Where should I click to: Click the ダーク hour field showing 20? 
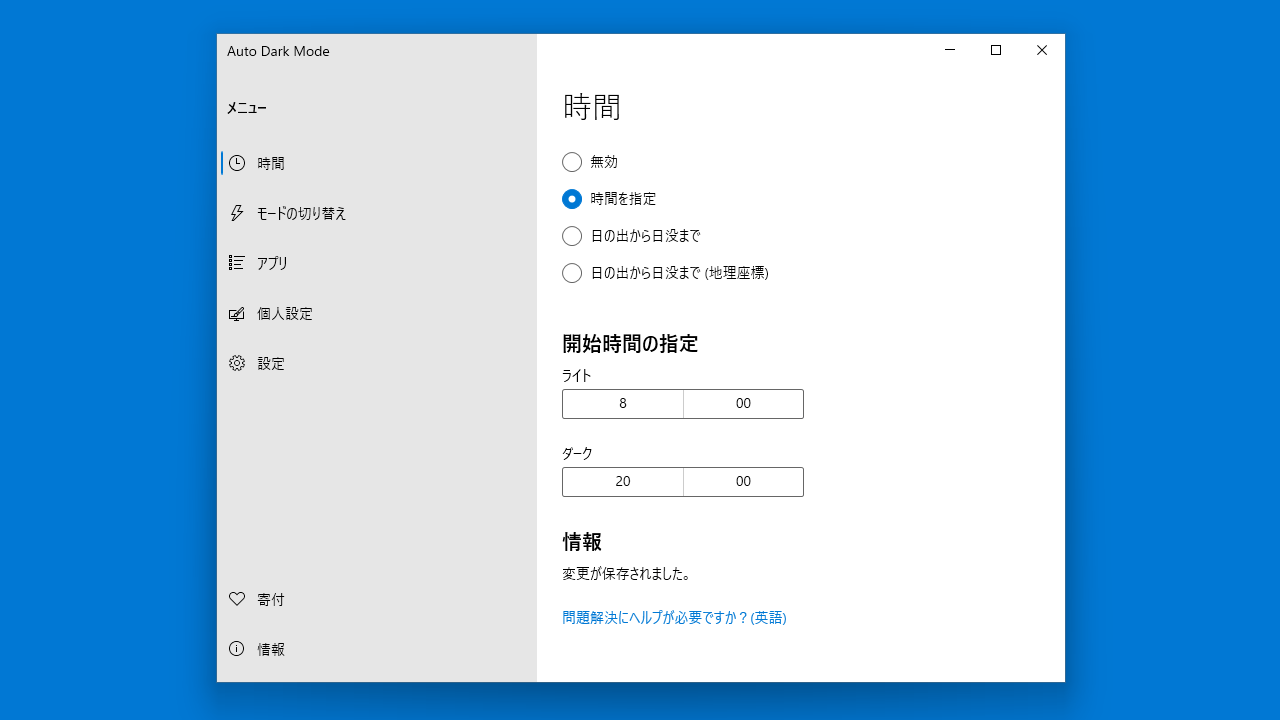pyautogui.click(x=623, y=482)
